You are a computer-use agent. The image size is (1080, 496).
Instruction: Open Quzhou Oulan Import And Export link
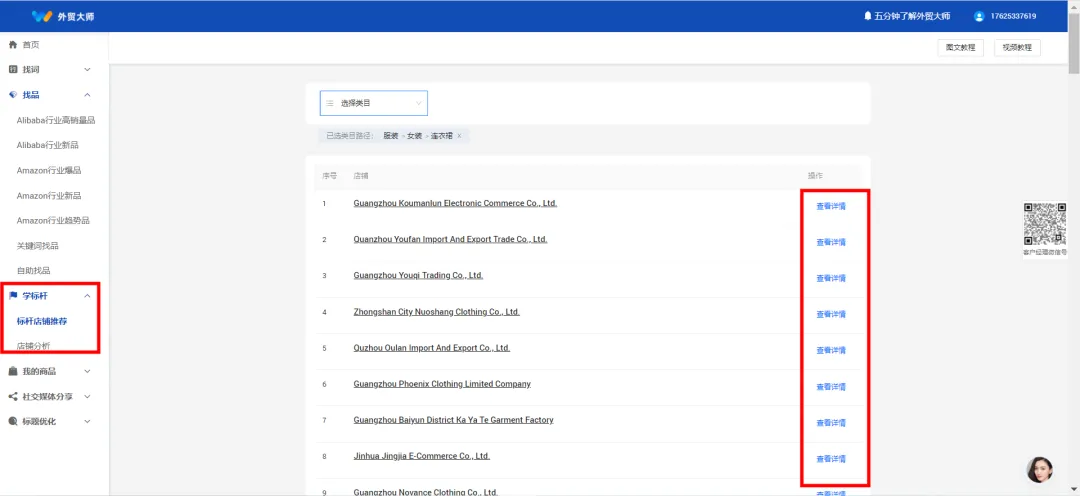(432, 348)
